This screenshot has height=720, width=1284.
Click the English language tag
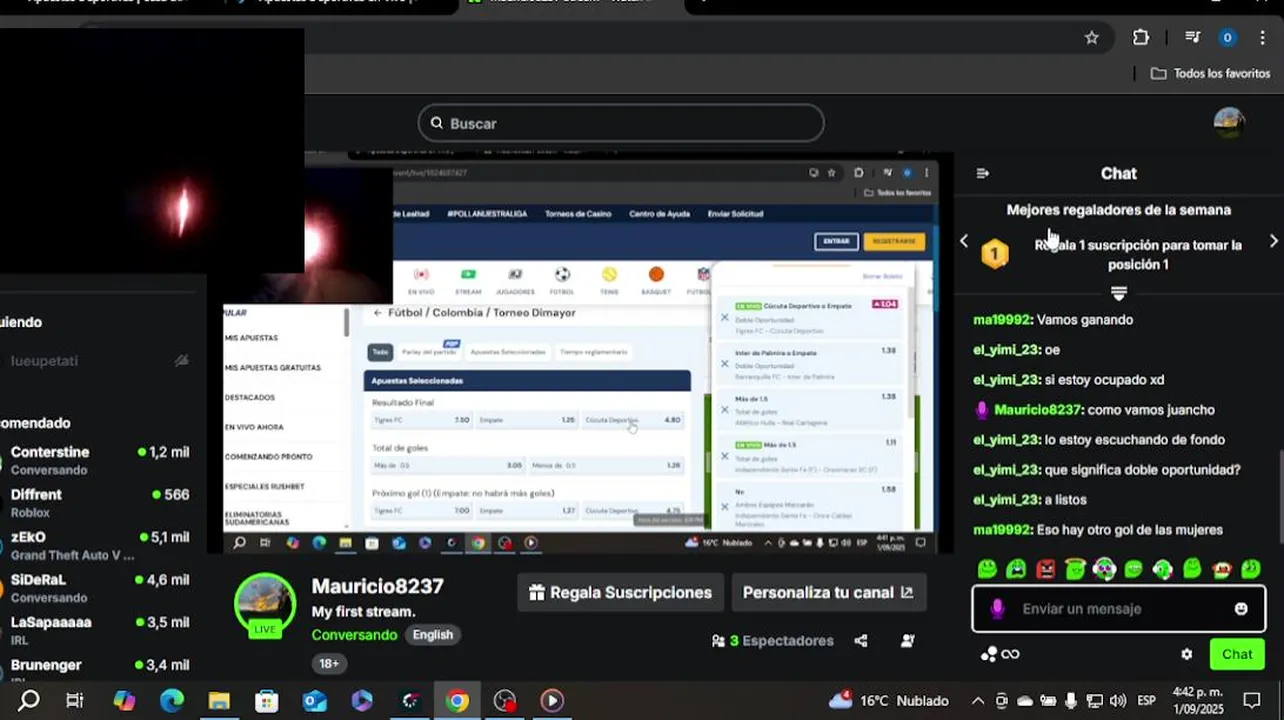point(433,635)
